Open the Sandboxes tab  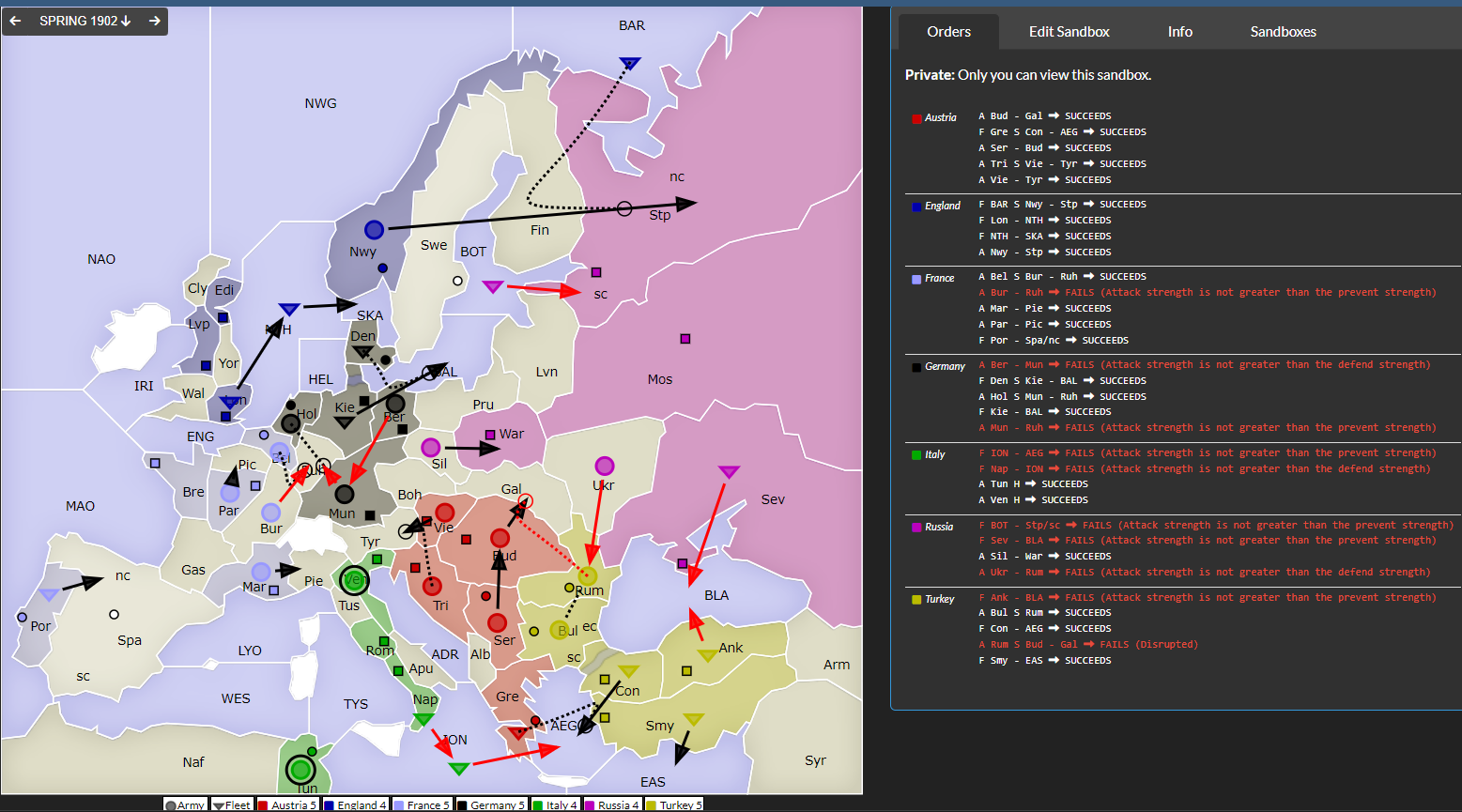point(1283,32)
